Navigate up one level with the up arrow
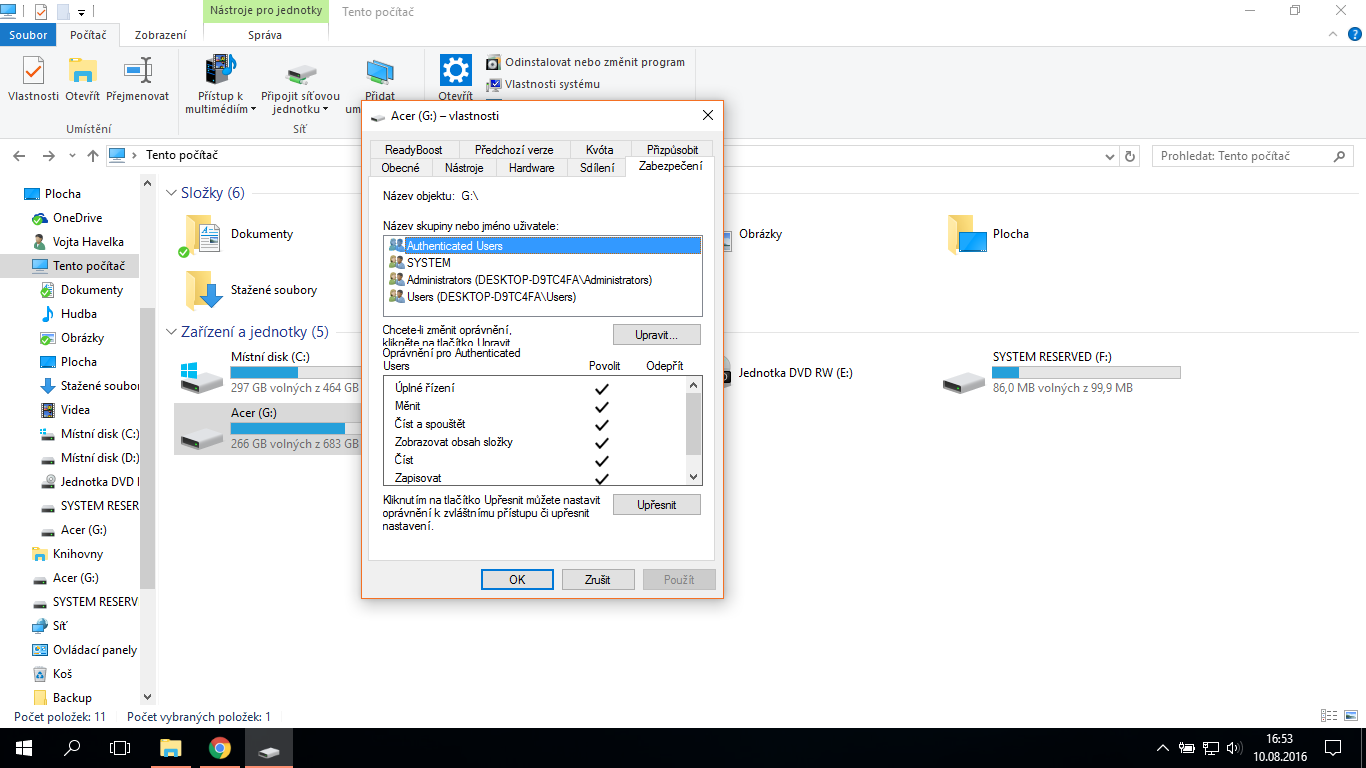Screen dimensions: 1366x768 [x=93, y=156]
